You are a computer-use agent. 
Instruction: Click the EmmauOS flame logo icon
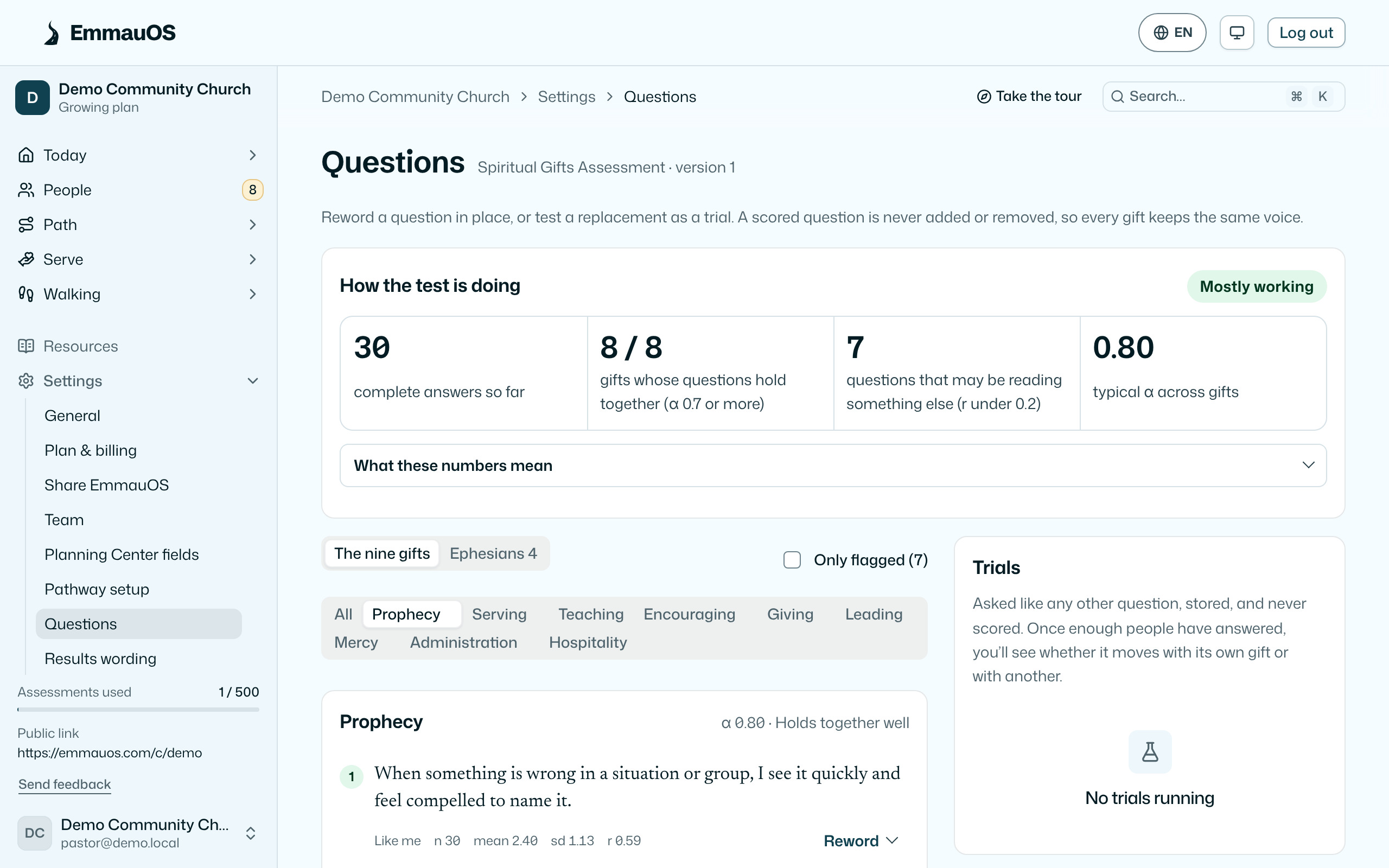(x=52, y=33)
